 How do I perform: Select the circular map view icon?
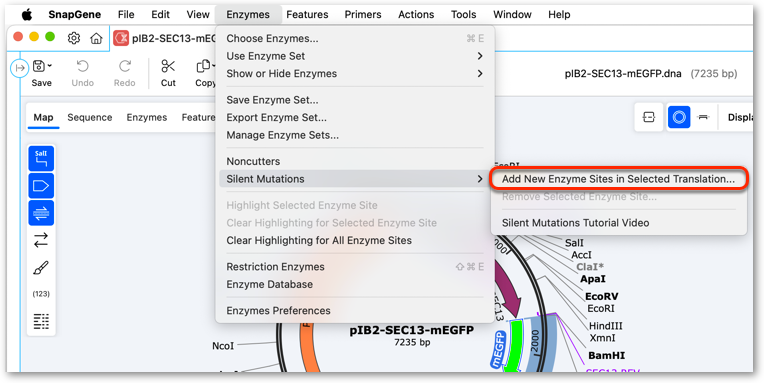(679, 117)
